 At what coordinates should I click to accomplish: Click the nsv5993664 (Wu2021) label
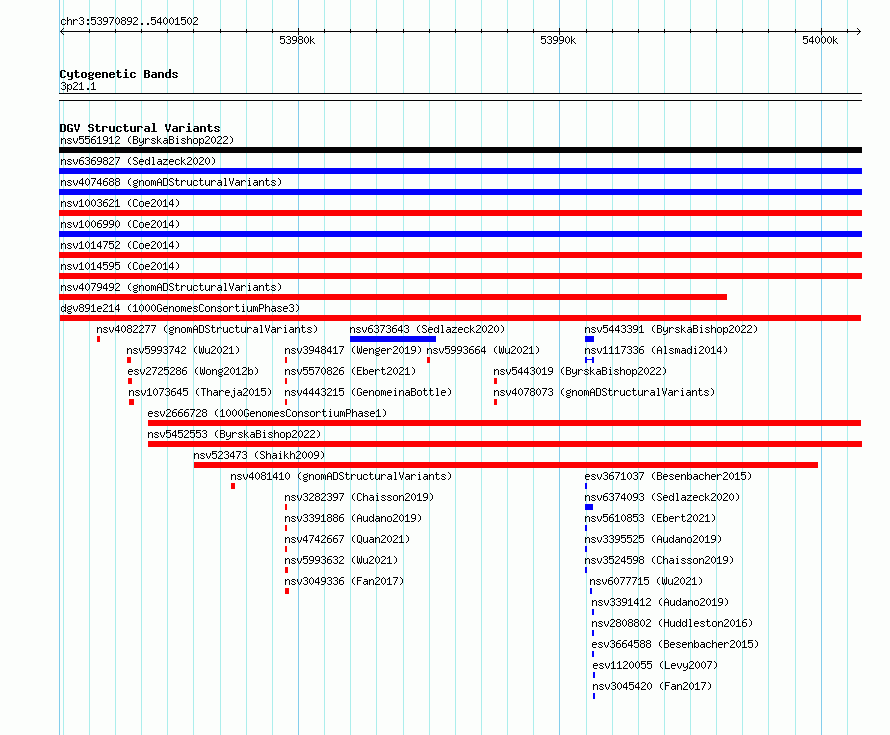pos(483,350)
